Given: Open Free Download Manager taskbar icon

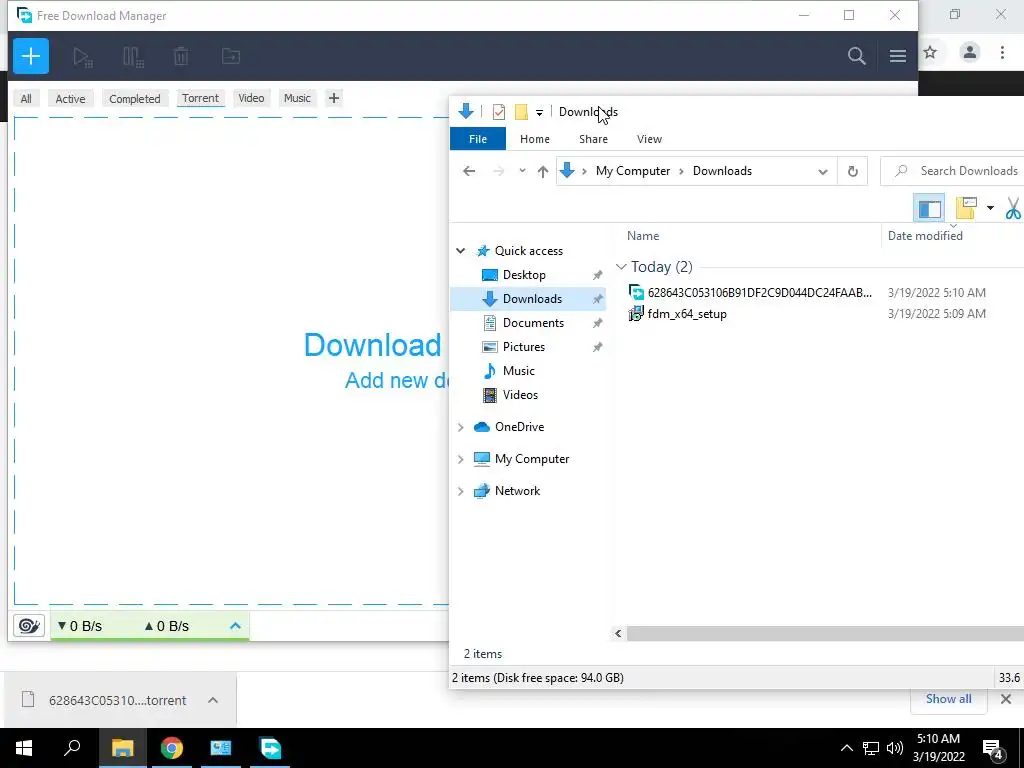Looking at the screenshot, I should point(270,748).
